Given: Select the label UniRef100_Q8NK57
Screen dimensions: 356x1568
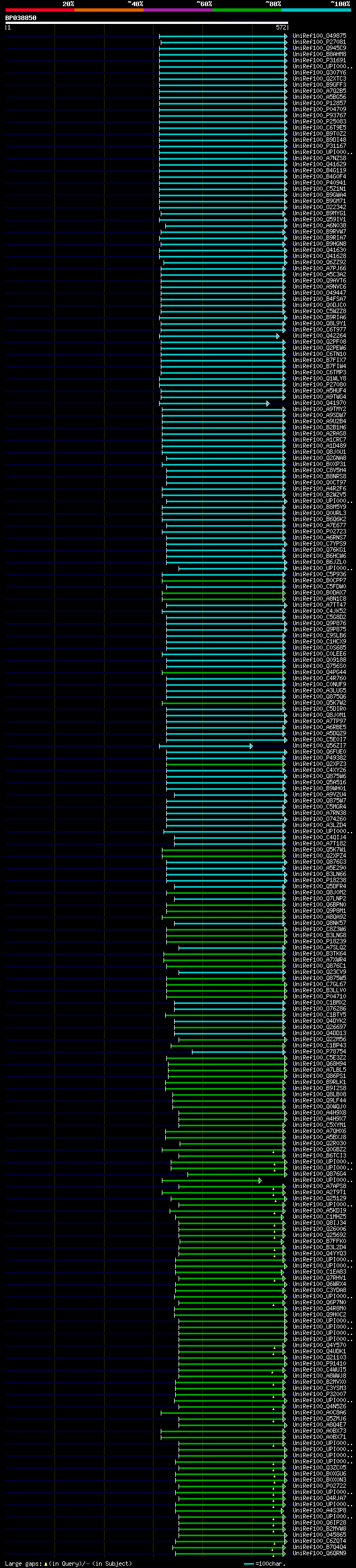Looking at the screenshot, I should pos(319,923).
